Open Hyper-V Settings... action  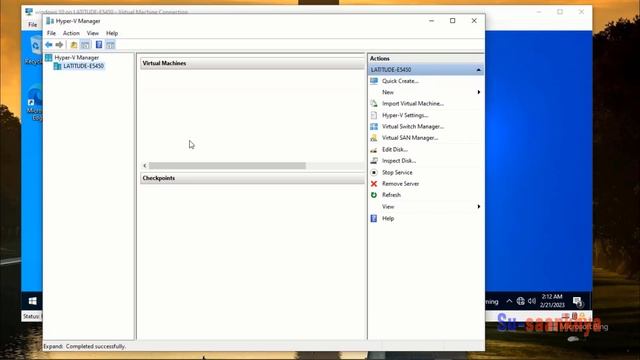(x=405, y=115)
